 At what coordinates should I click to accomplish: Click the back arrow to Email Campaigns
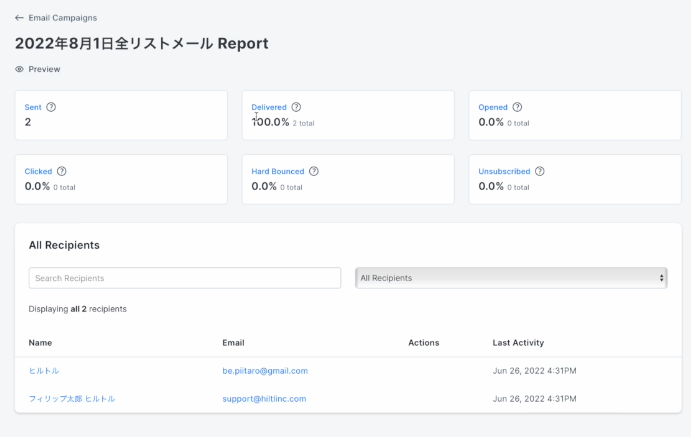pos(19,18)
